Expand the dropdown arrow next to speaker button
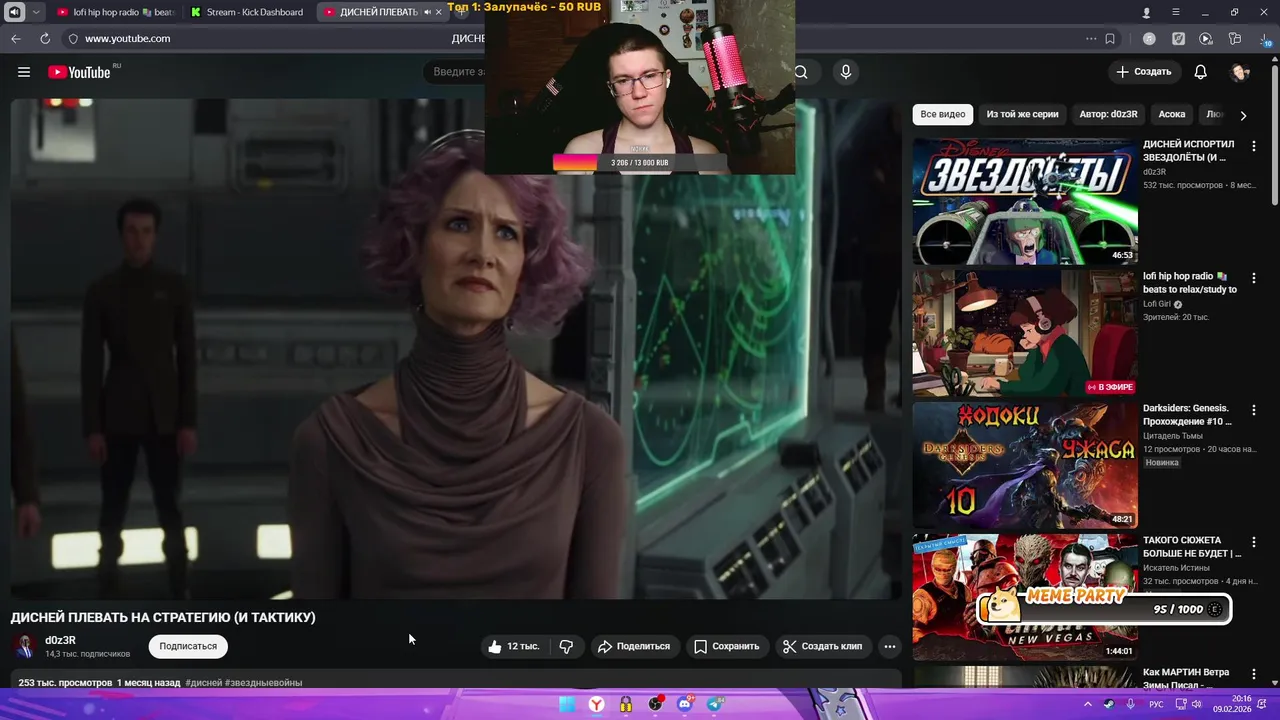The height and width of the screenshot is (720, 1280). (37, 12)
